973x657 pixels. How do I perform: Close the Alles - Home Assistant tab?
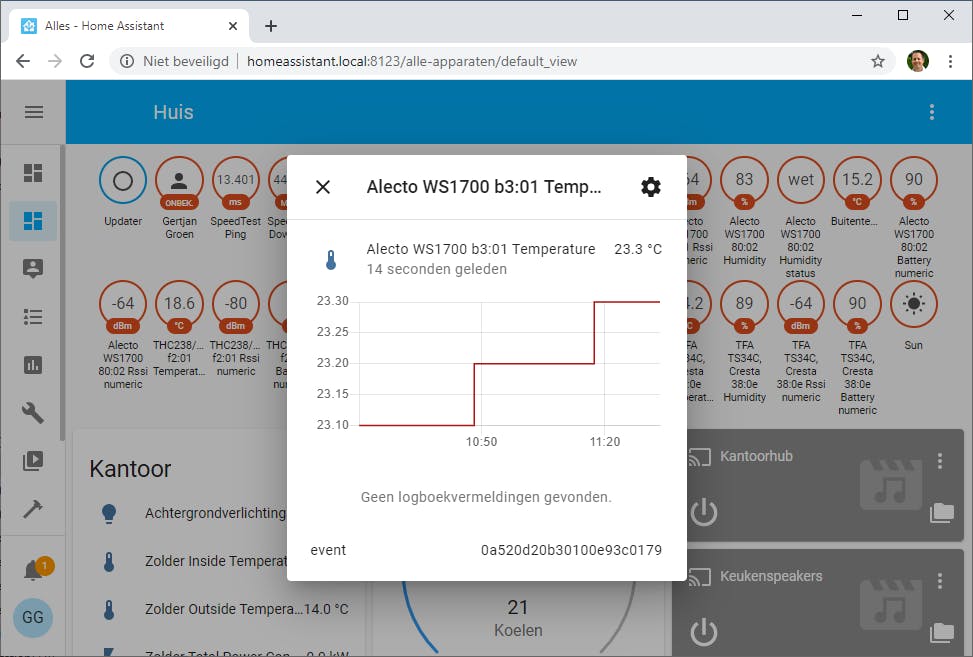[x=233, y=26]
